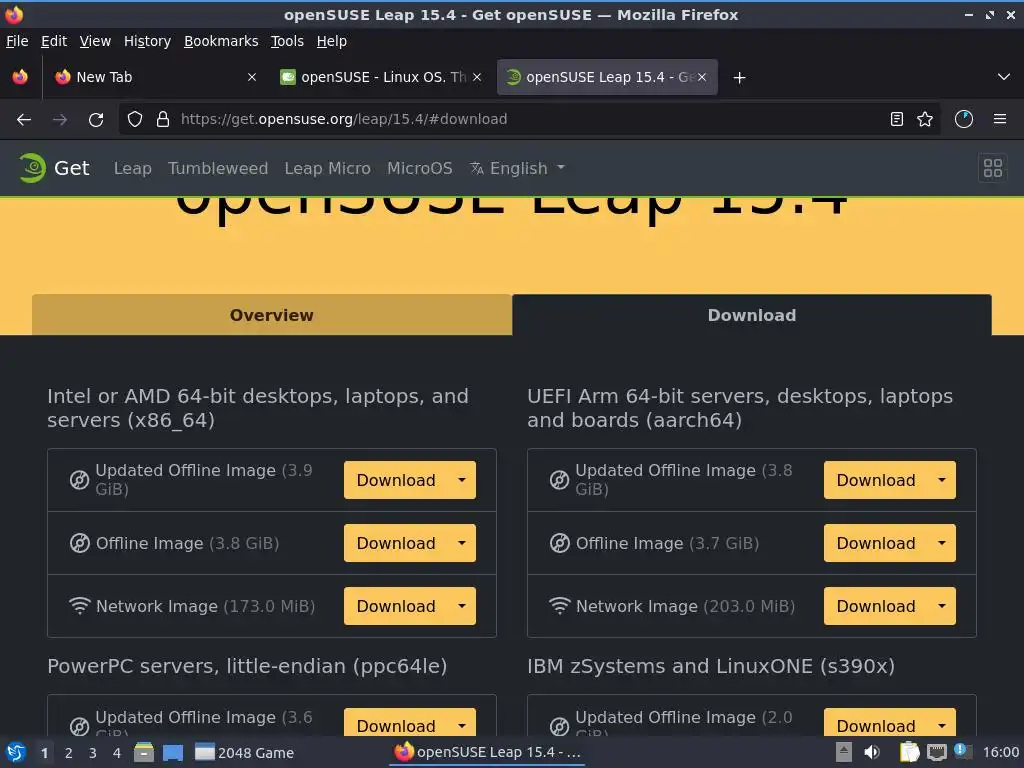Download x86_64 Offline Image 3.8 GiB
This screenshot has height=768, width=1024.
[x=396, y=543]
